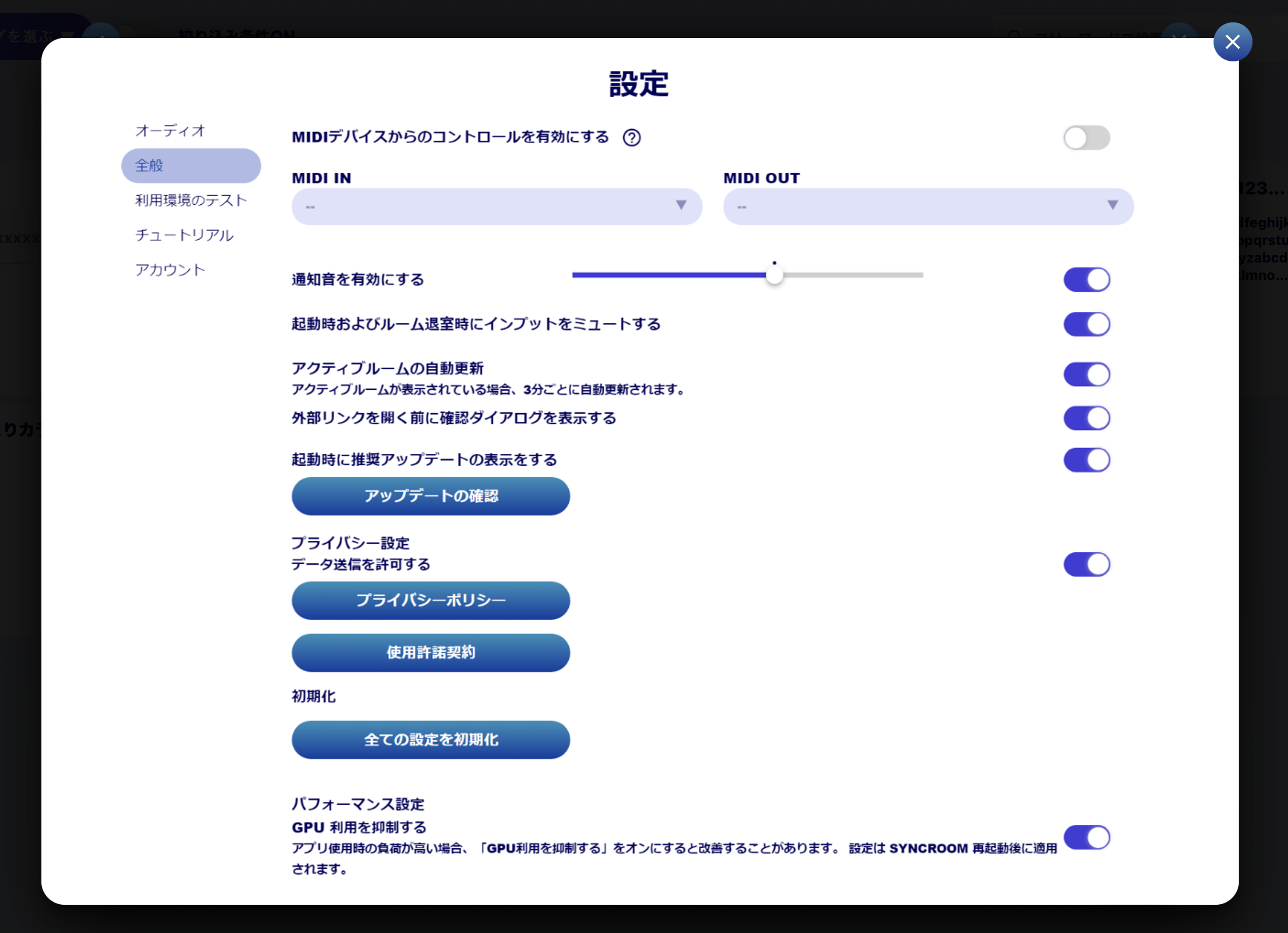This screenshot has height=933, width=1288.
Task: Close the settings dialog
Action: coord(1232,41)
